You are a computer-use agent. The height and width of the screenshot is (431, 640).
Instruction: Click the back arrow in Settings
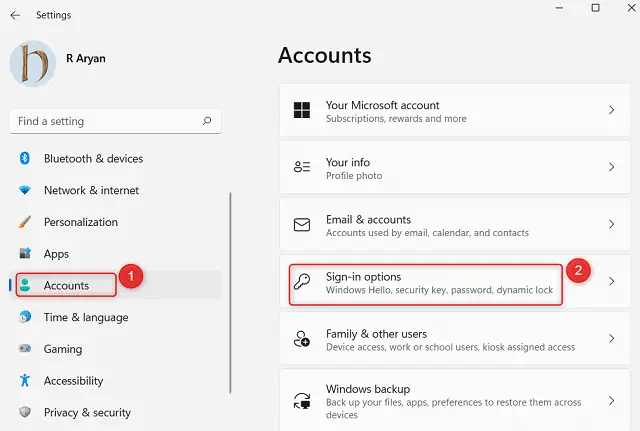click(15, 15)
